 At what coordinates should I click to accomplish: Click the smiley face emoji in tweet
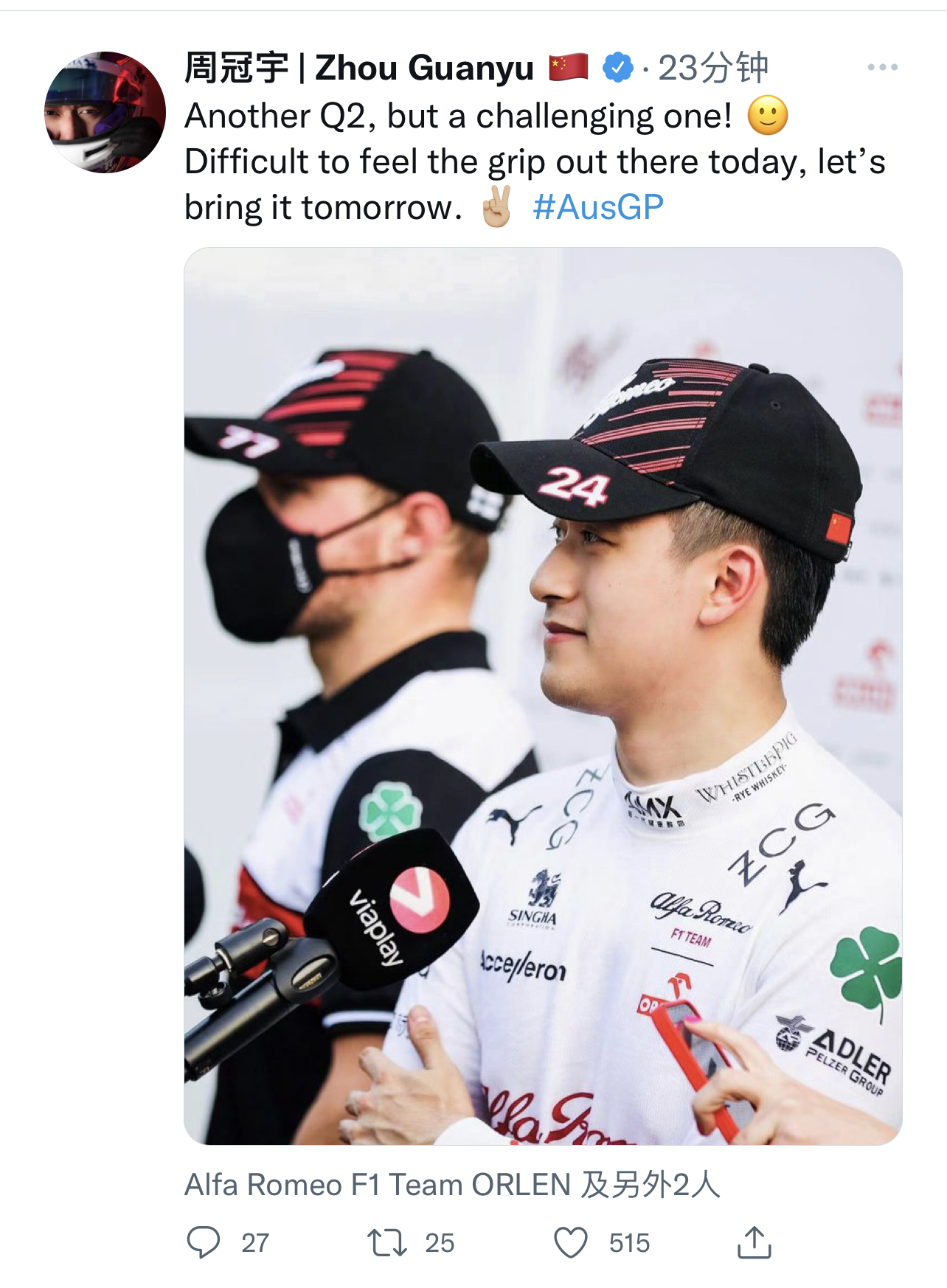(768, 115)
